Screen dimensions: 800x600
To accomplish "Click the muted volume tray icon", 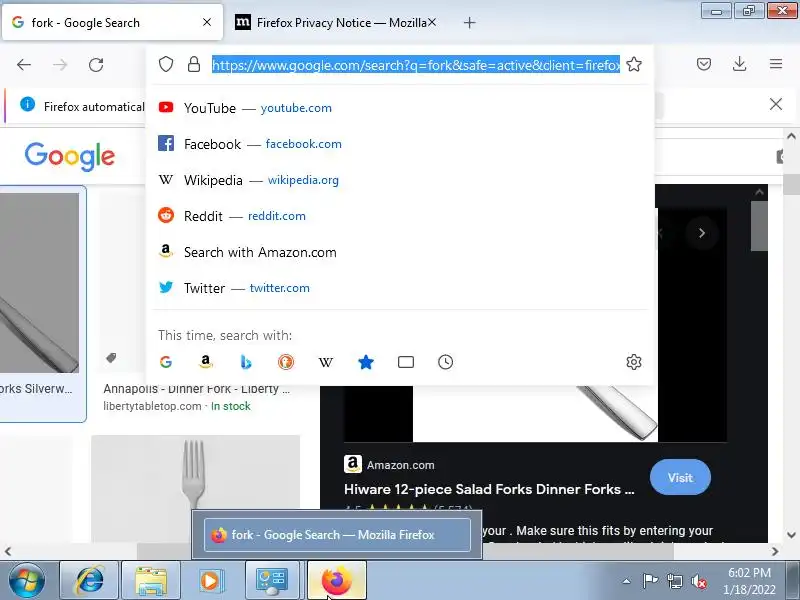I will pos(698,582).
